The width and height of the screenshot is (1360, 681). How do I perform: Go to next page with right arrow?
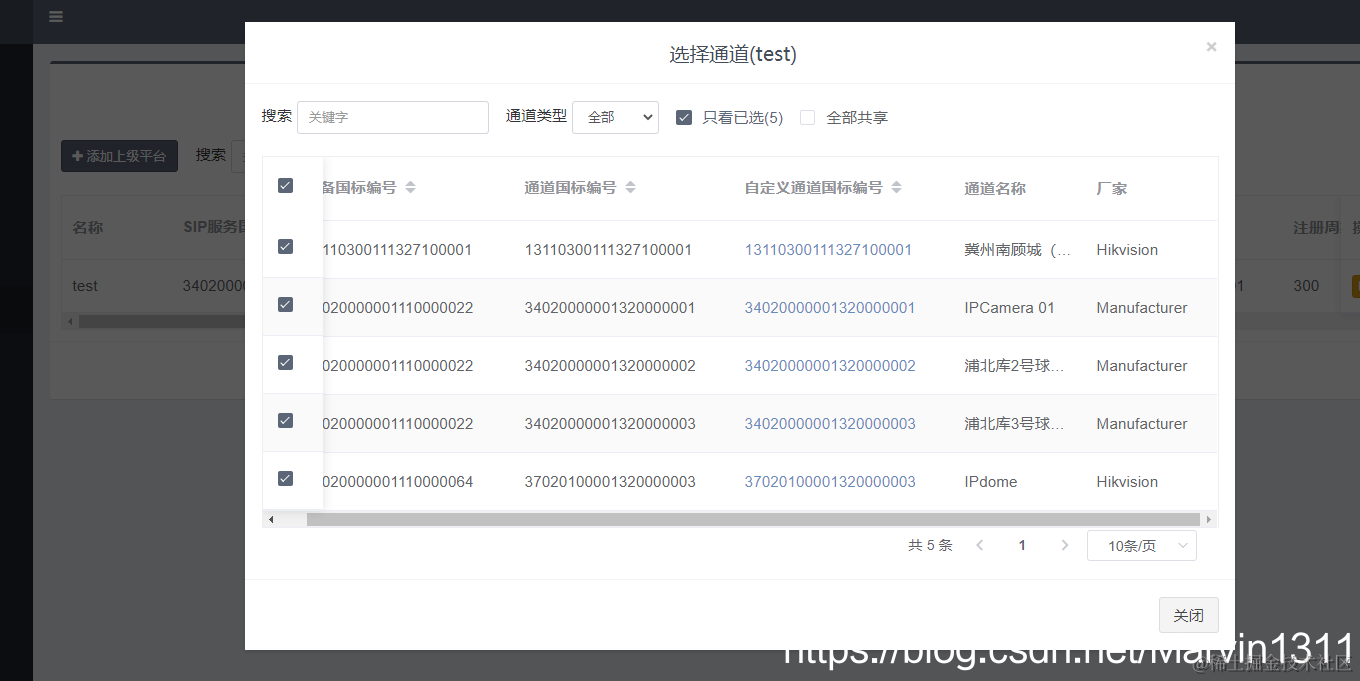pos(1064,545)
